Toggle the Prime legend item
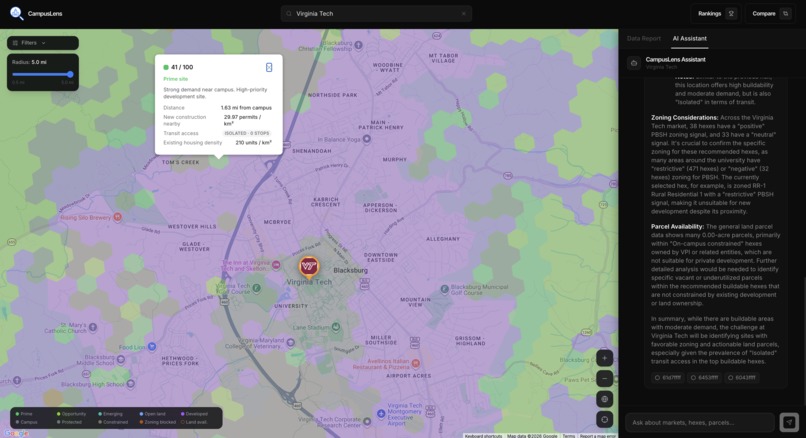Image resolution: width=806 pixels, height=438 pixels. pyautogui.click(x=24, y=414)
